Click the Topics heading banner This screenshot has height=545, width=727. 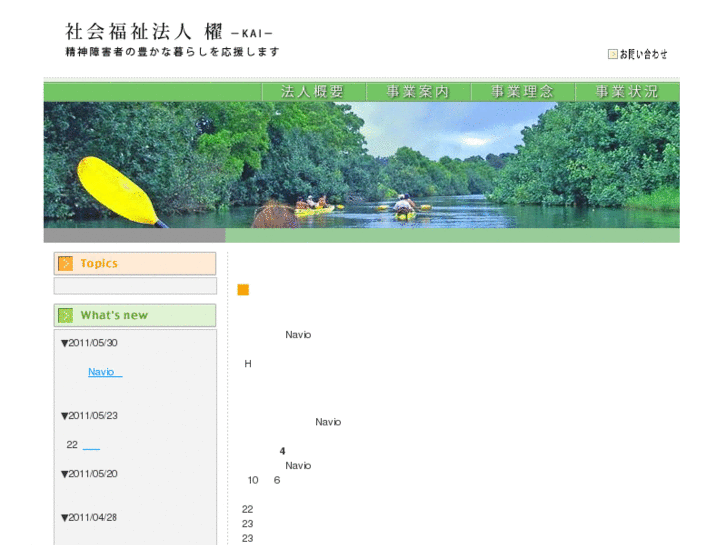(x=135, y=263)
